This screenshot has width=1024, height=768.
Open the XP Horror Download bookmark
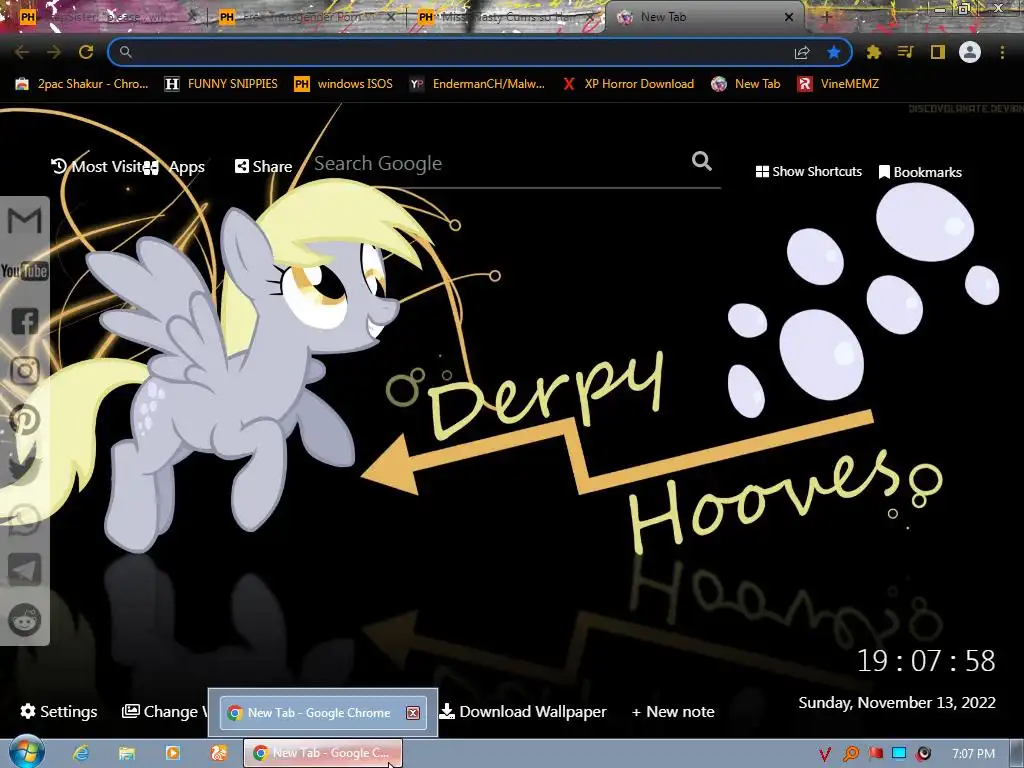(628, 84)
